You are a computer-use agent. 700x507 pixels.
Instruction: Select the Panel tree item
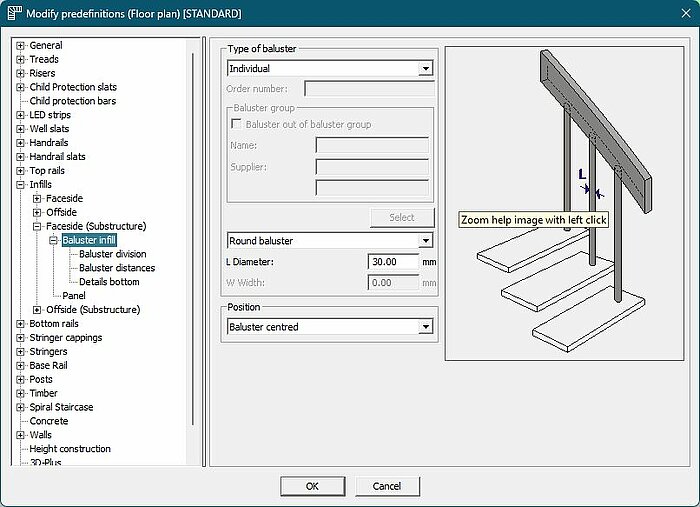pyautogui.click(x=74, y=295)
